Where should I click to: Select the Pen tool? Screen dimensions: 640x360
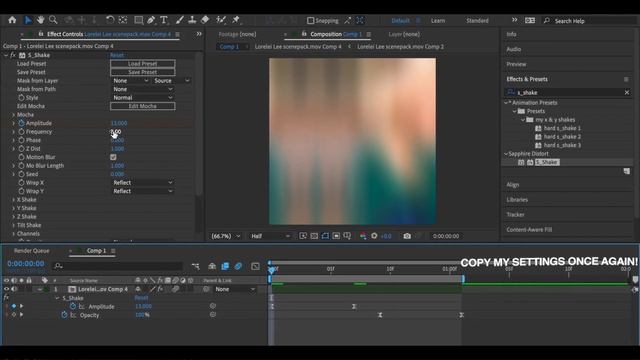151,20
